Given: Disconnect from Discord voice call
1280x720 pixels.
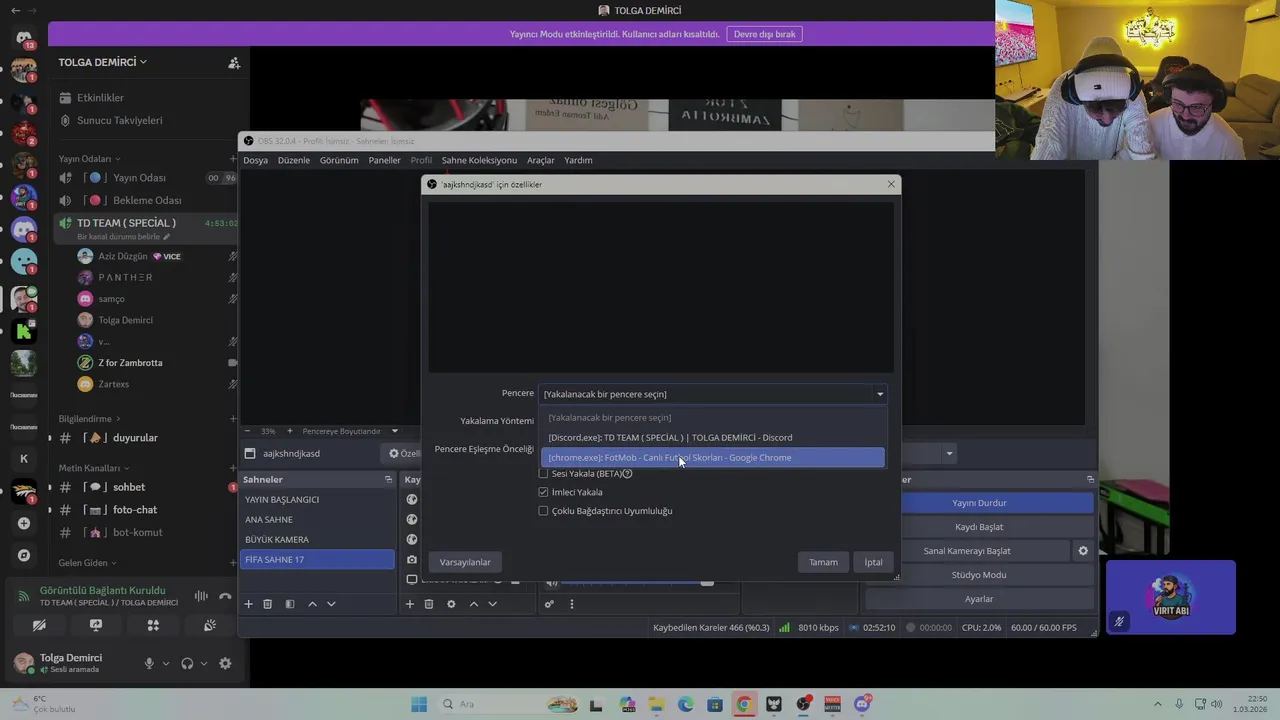Looking at the screenshot, I should coord(225,596).
